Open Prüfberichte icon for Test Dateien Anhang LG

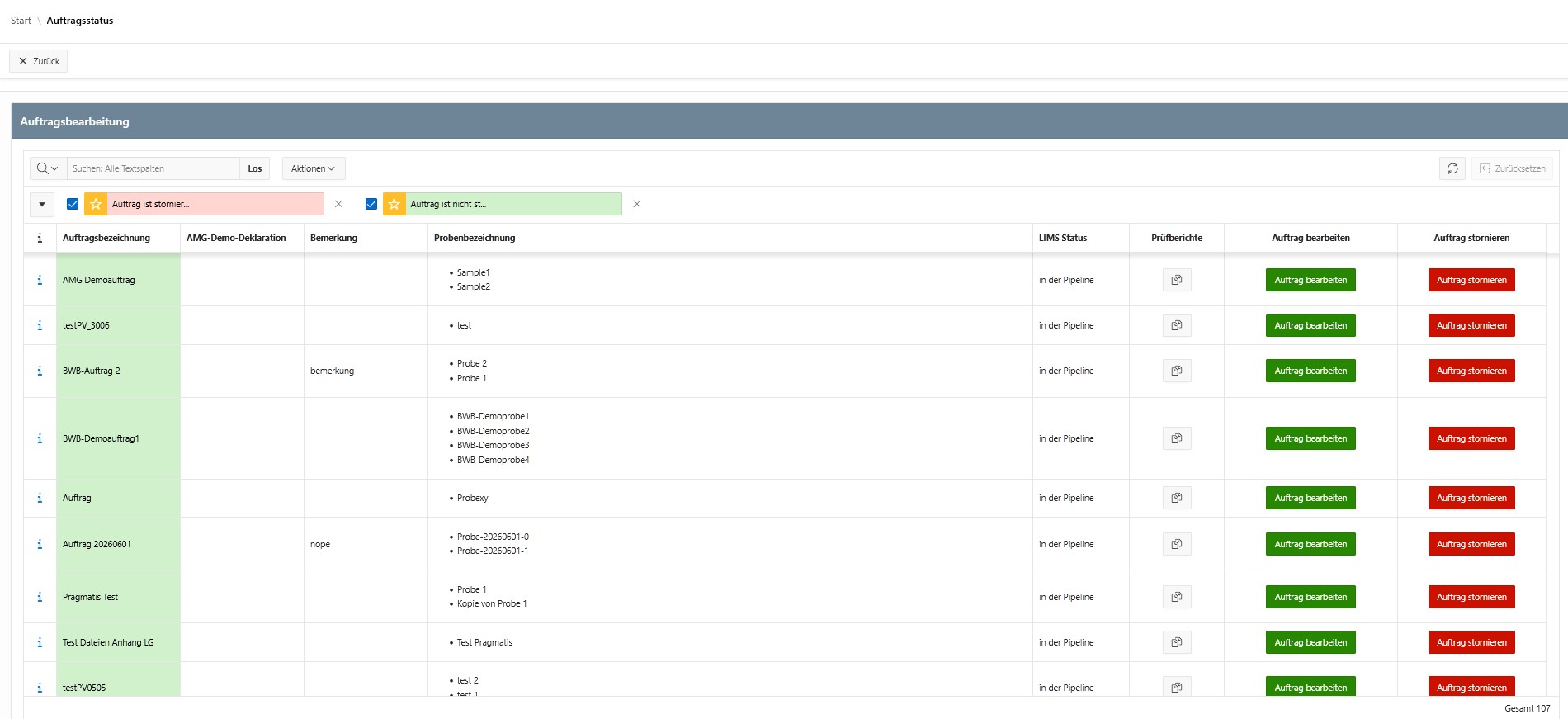[1177, 642]
